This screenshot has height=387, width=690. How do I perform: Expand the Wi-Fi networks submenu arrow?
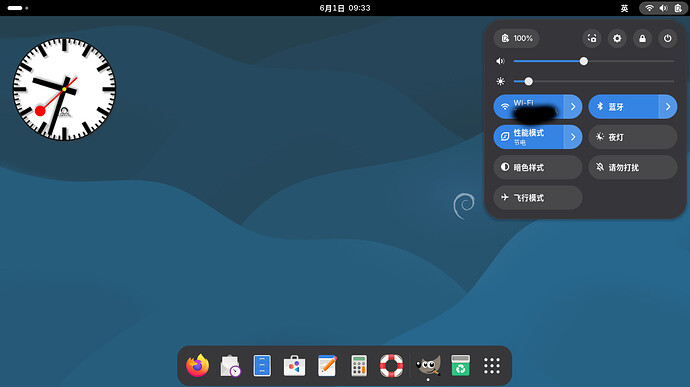click(x=573, y=107)
